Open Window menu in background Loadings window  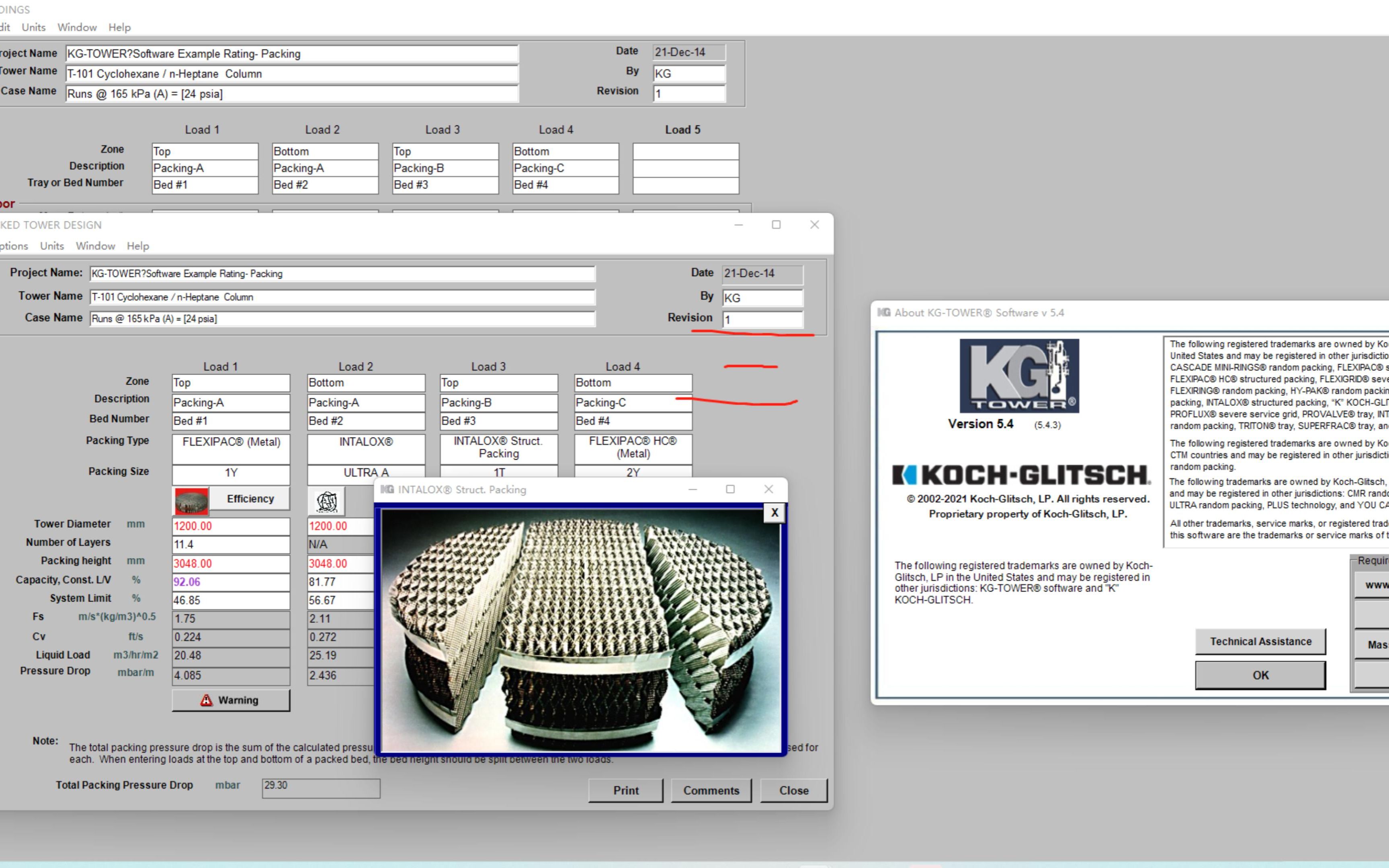pos(77,27)
